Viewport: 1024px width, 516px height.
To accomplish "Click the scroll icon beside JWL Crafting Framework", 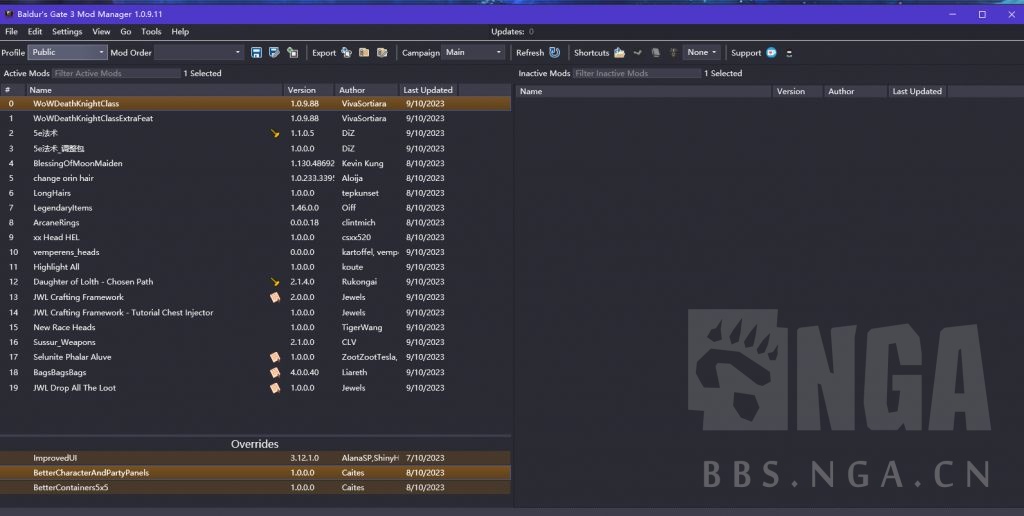I will pos(275,297).
